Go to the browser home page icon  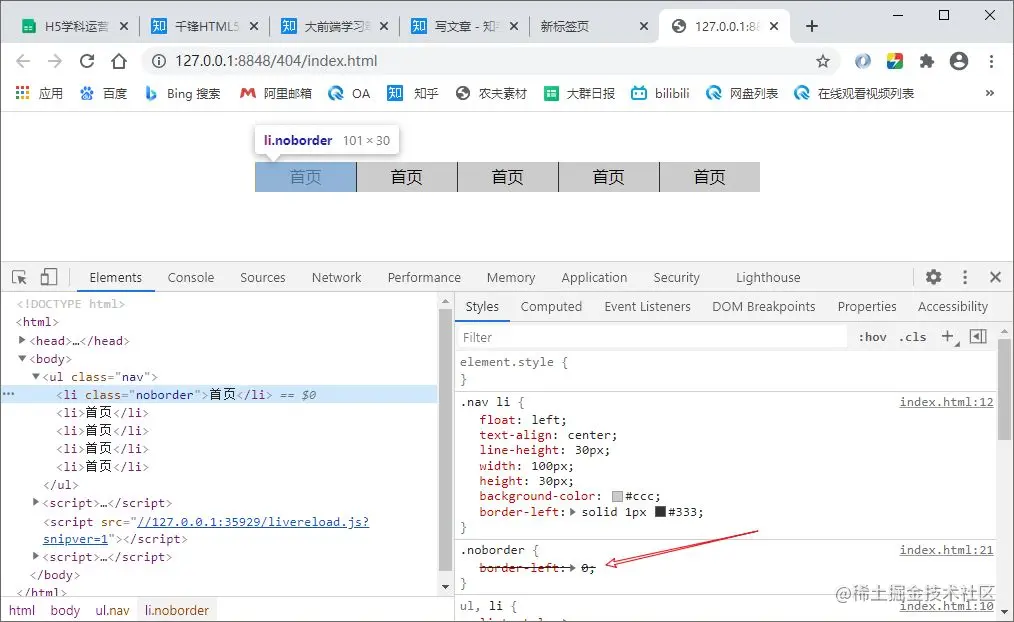[x=119, y=61]
